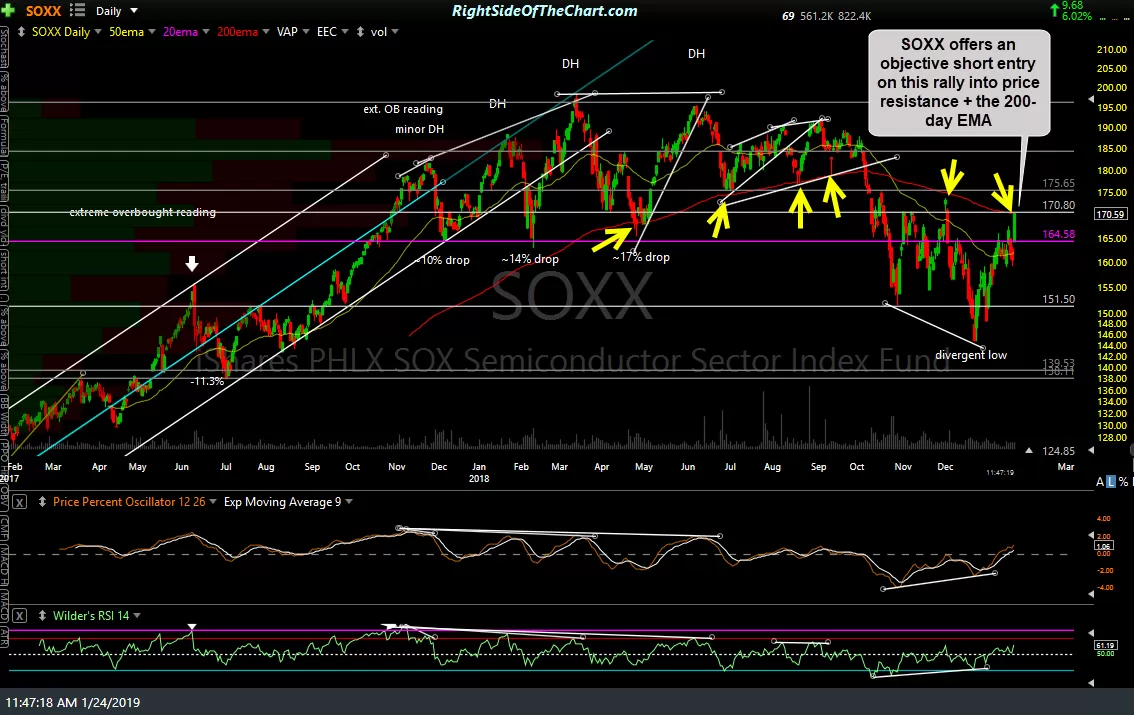Close the Wilder's RSI pane
The height and width of the screenshot is (715, 1134).
pyautogui.click(x=20, y=616)
